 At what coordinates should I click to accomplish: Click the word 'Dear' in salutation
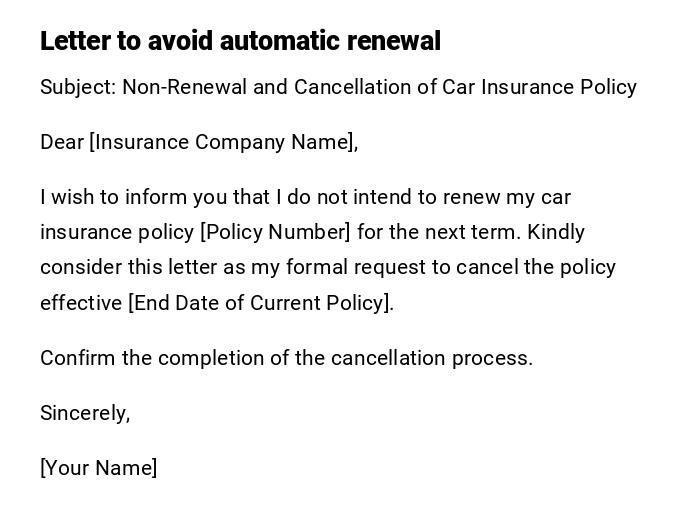[x=62, y=142]
